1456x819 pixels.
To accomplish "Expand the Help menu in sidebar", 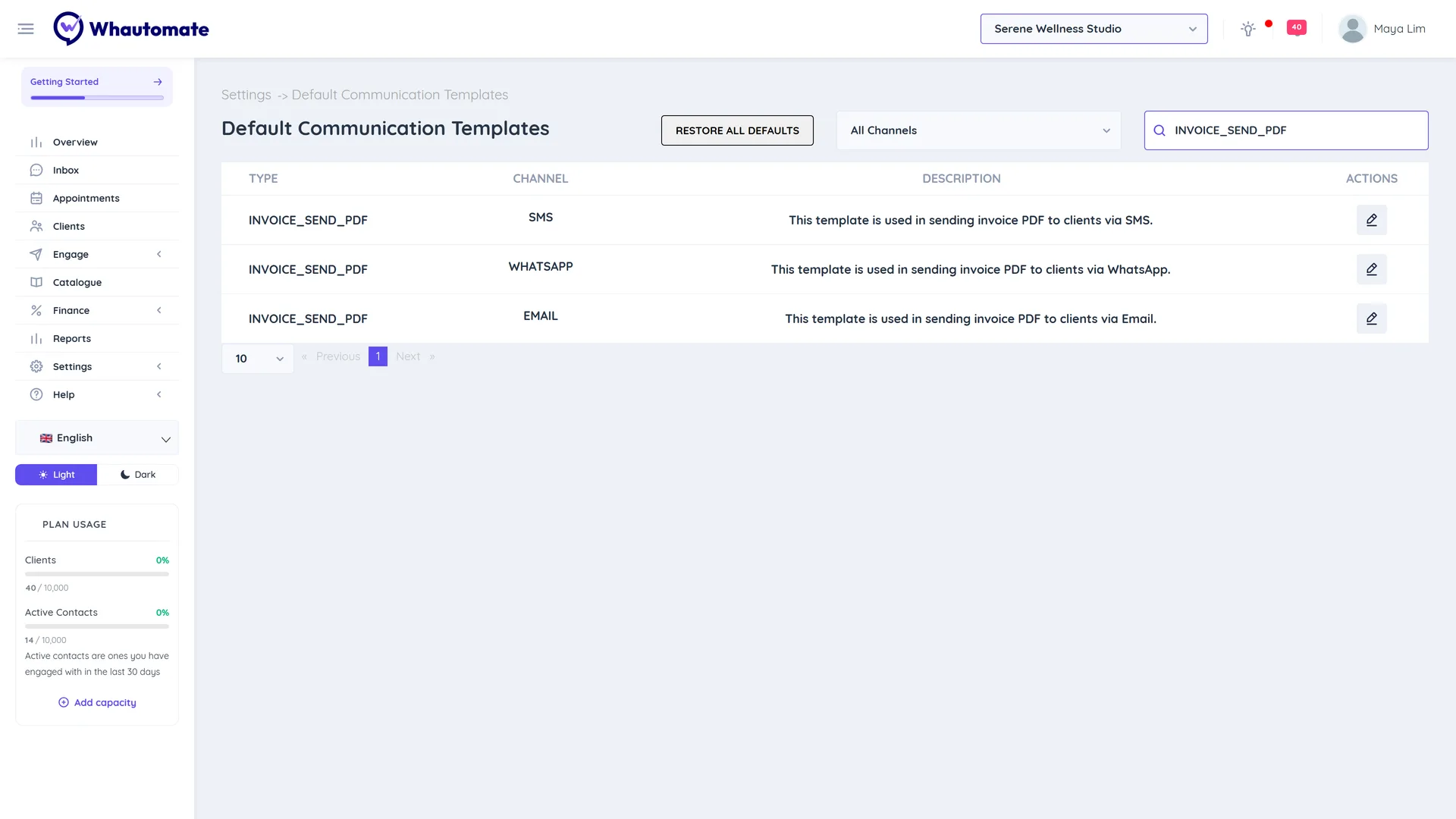I will (x=97, y=395).
